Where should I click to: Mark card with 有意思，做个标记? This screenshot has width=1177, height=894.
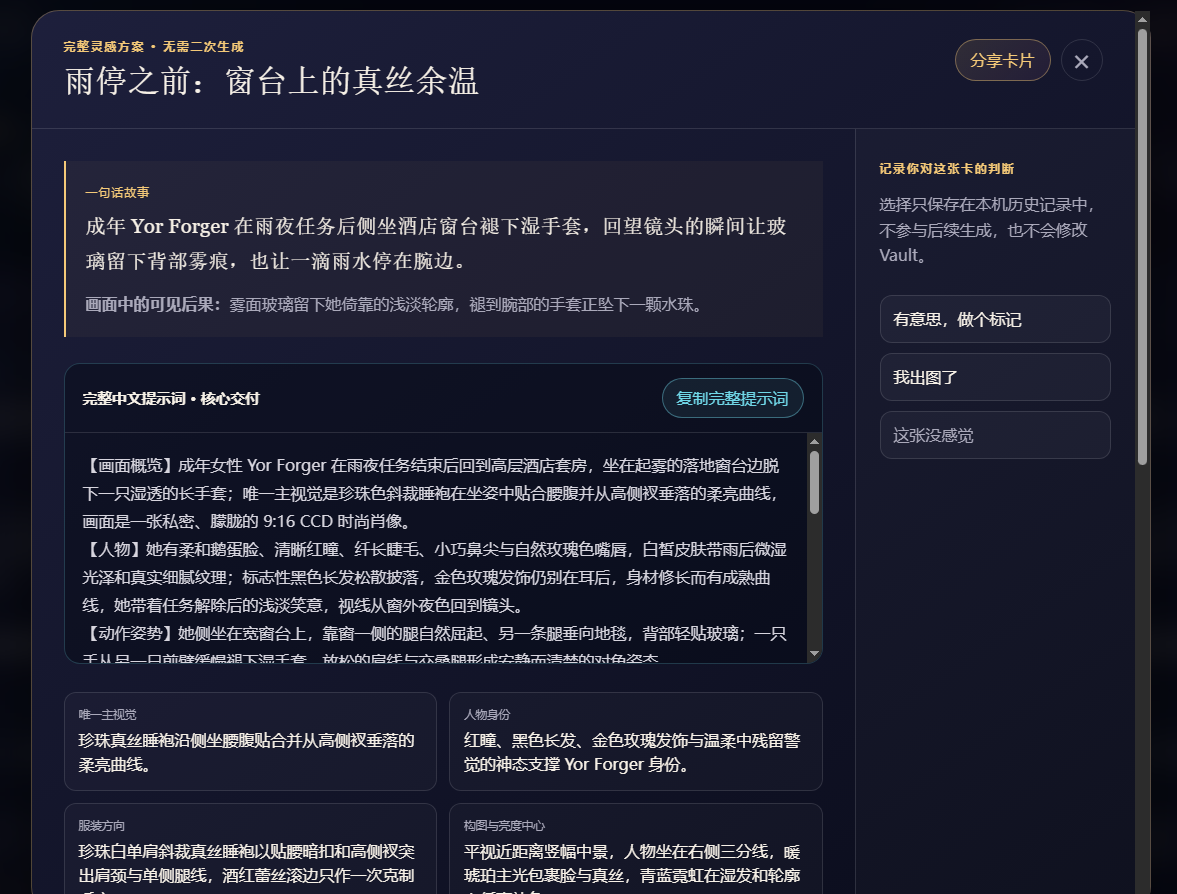point(995,319)
